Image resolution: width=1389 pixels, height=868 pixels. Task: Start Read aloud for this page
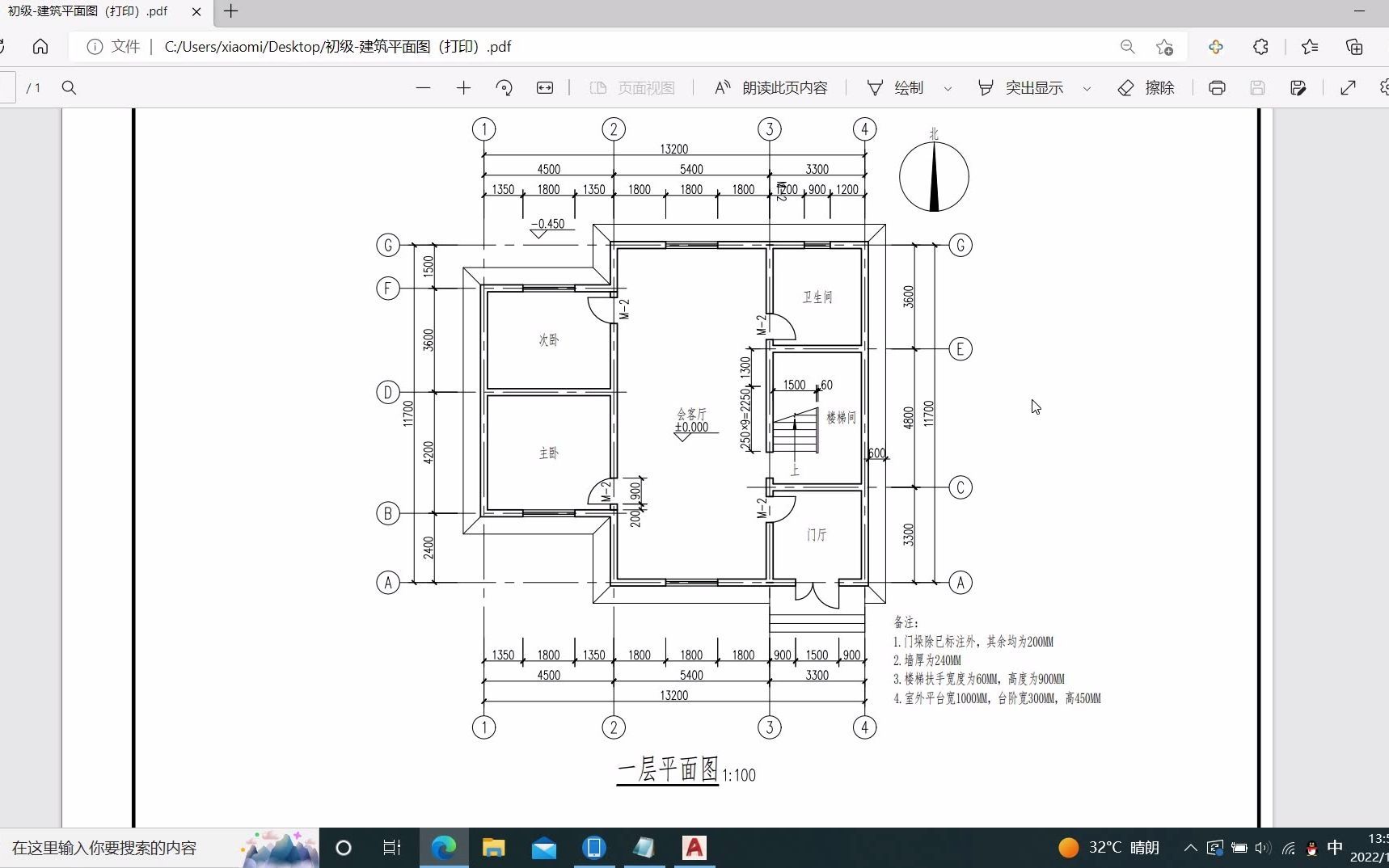coord(771,87)
